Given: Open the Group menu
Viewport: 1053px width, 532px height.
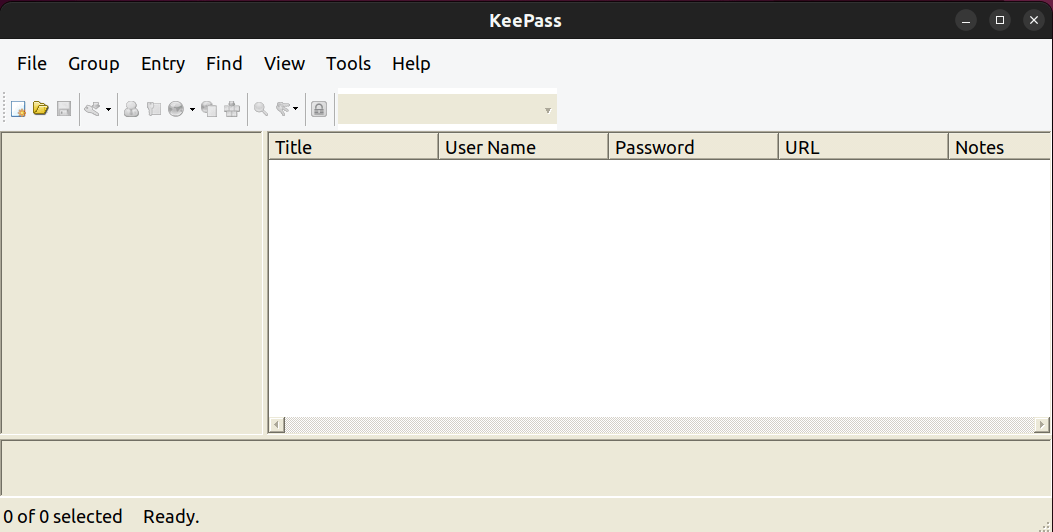Looking at the screenshot, I should pos(93,63).
